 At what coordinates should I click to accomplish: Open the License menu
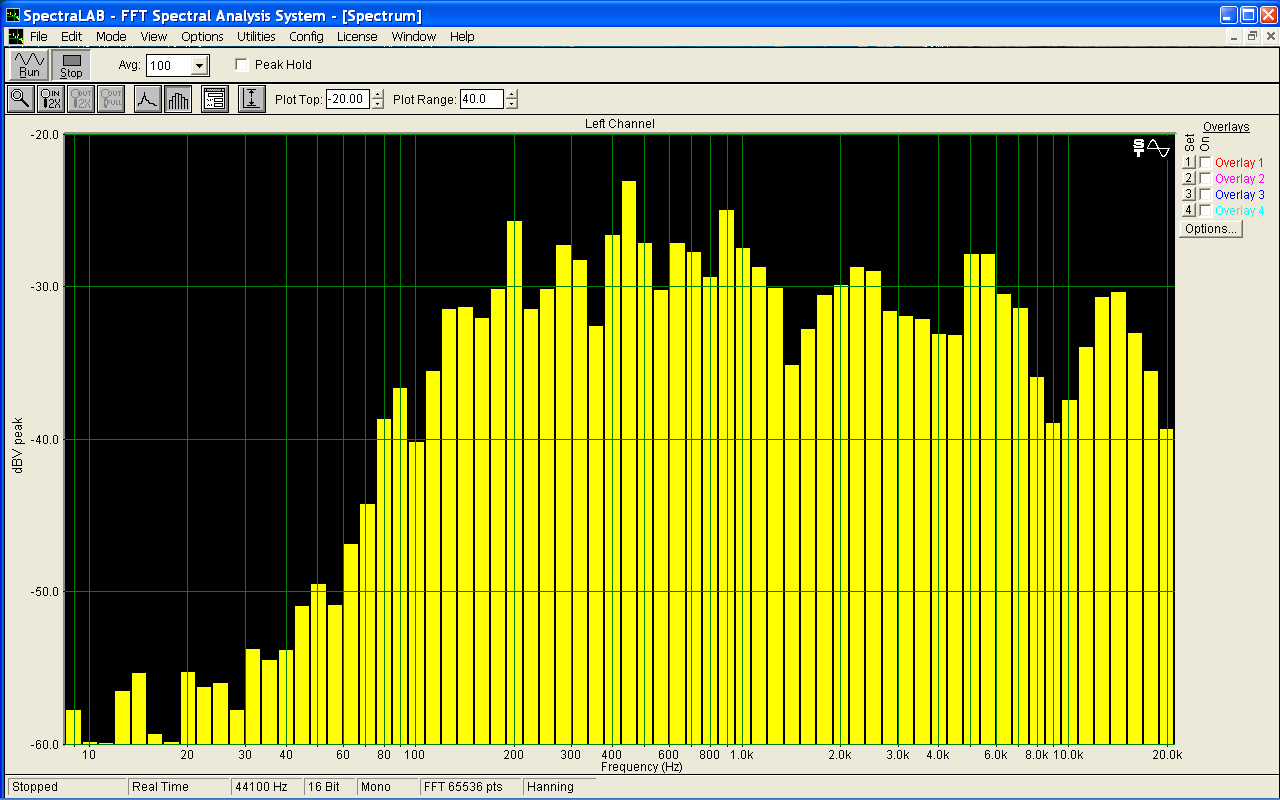pyautogui.click(x=357, y=36)
